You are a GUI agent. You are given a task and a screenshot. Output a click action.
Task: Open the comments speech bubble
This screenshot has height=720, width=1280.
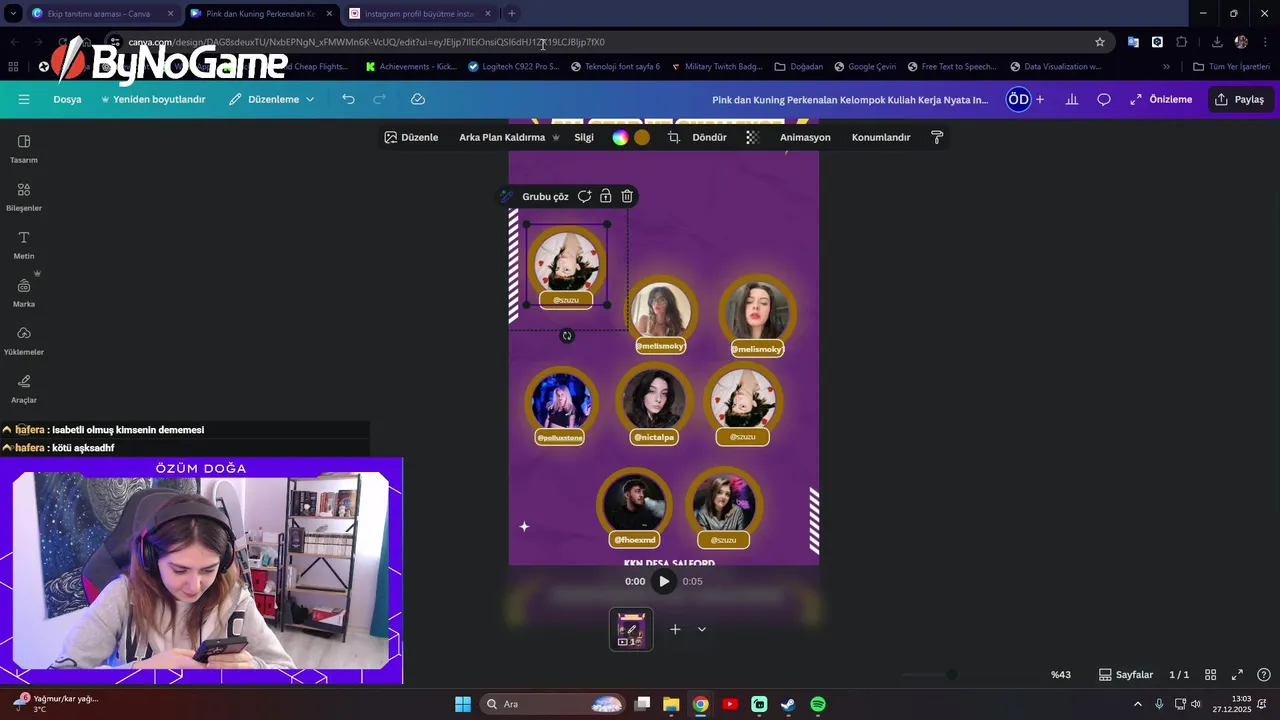tap(1104, 99)
